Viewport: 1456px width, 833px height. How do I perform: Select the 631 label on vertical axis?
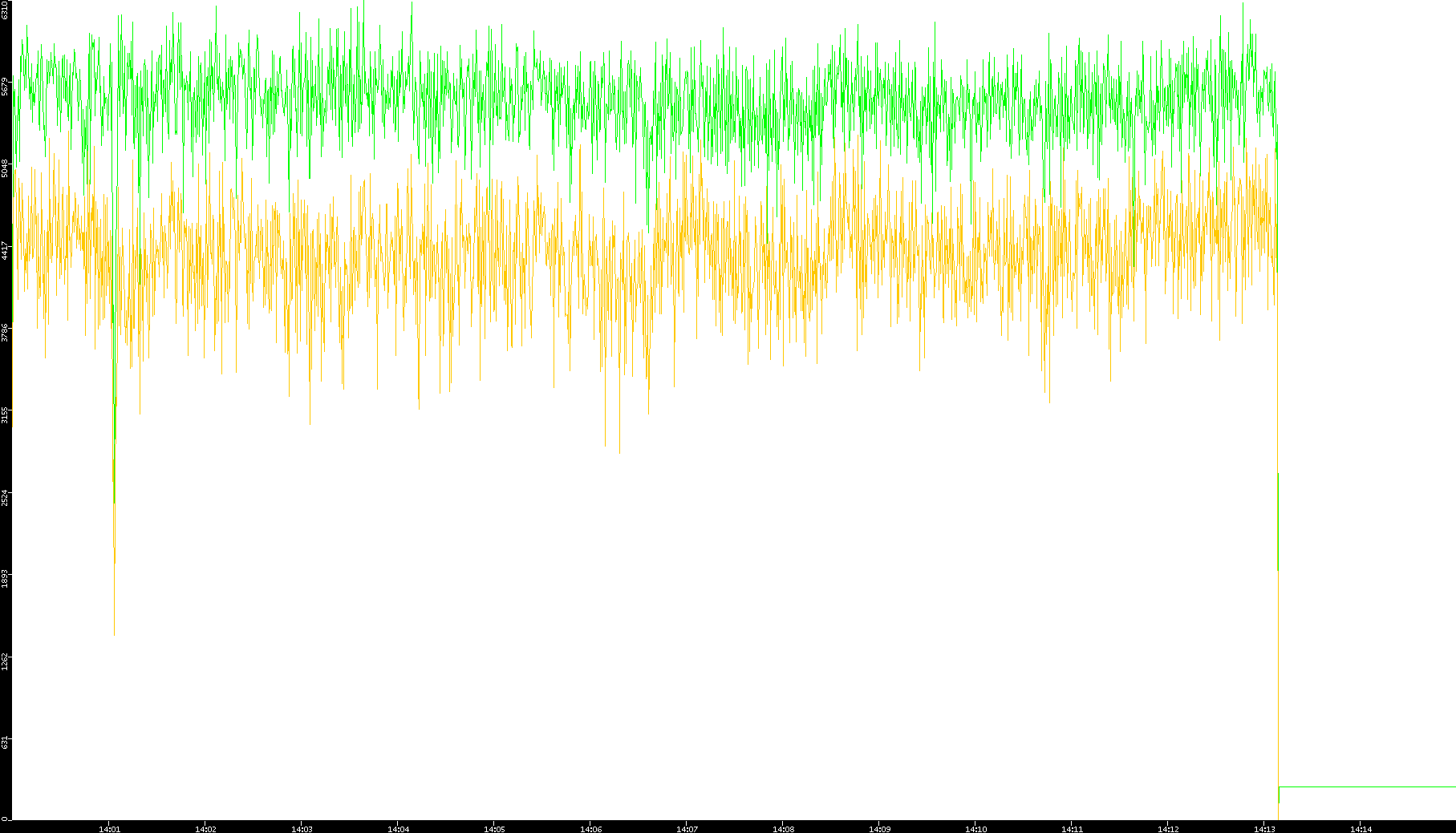[x=5, y=742]
